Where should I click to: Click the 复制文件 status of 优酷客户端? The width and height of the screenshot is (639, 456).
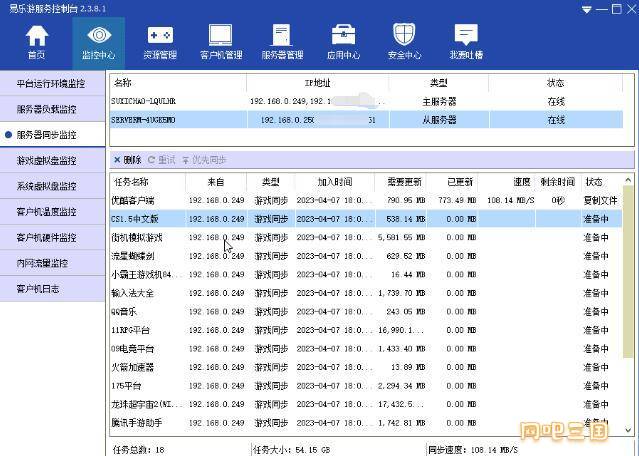click(x=600, y=200)
